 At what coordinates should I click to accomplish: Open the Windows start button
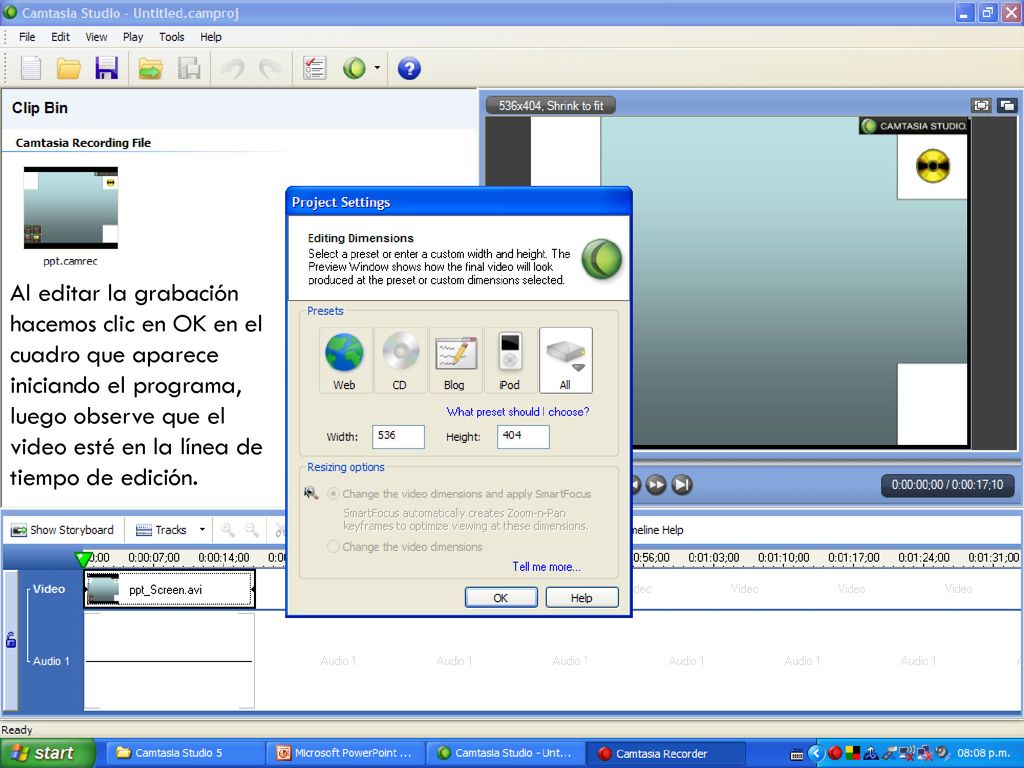click(x=47, y=753)
